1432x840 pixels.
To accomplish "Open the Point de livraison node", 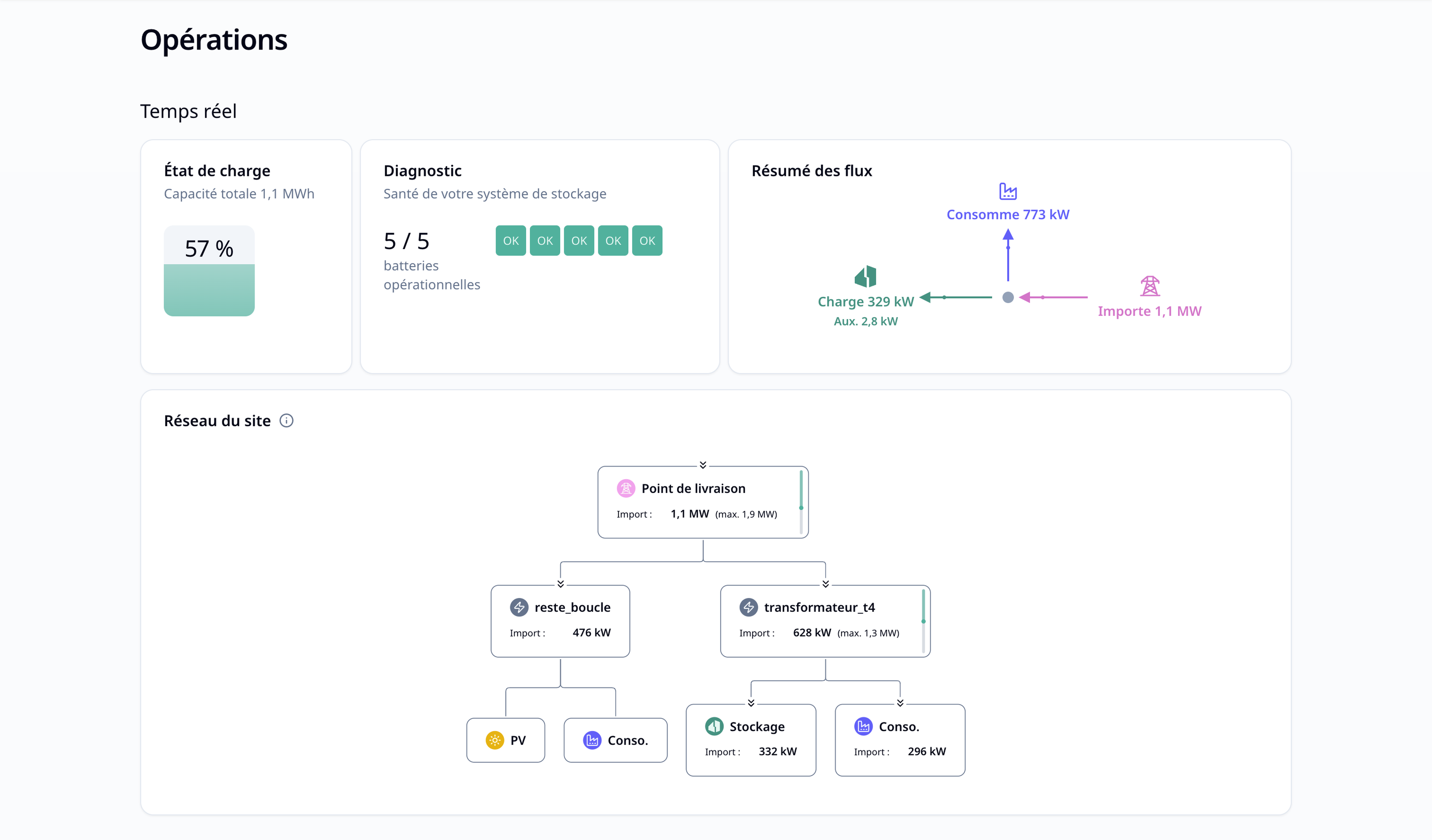I will (703, 502).
